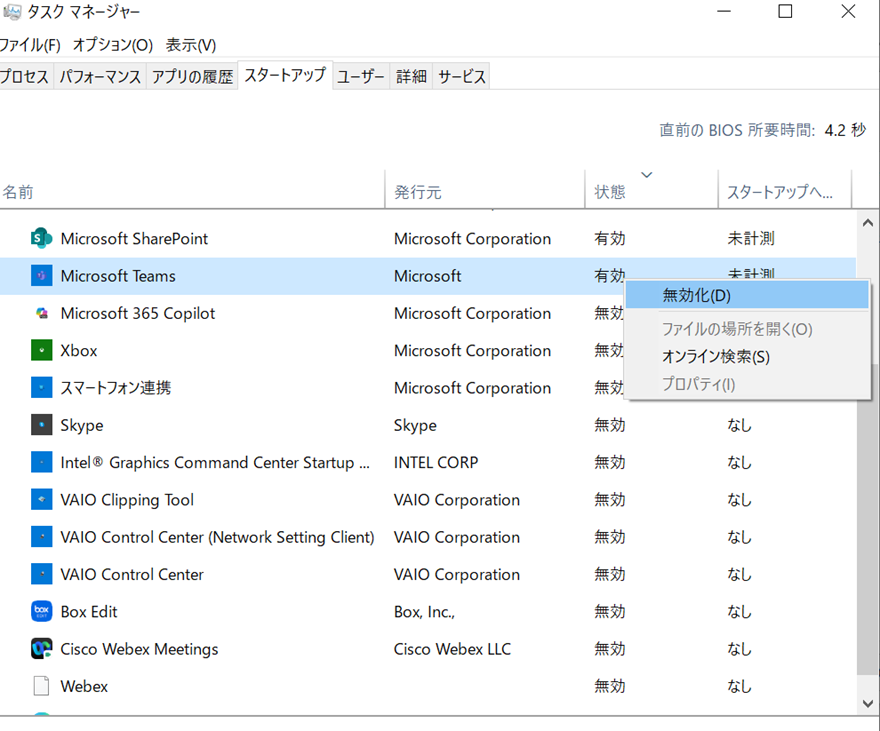The image size is (880, 731).
Task: Click the Microsoft 365 Copilot icon
Action: [42, 313]
